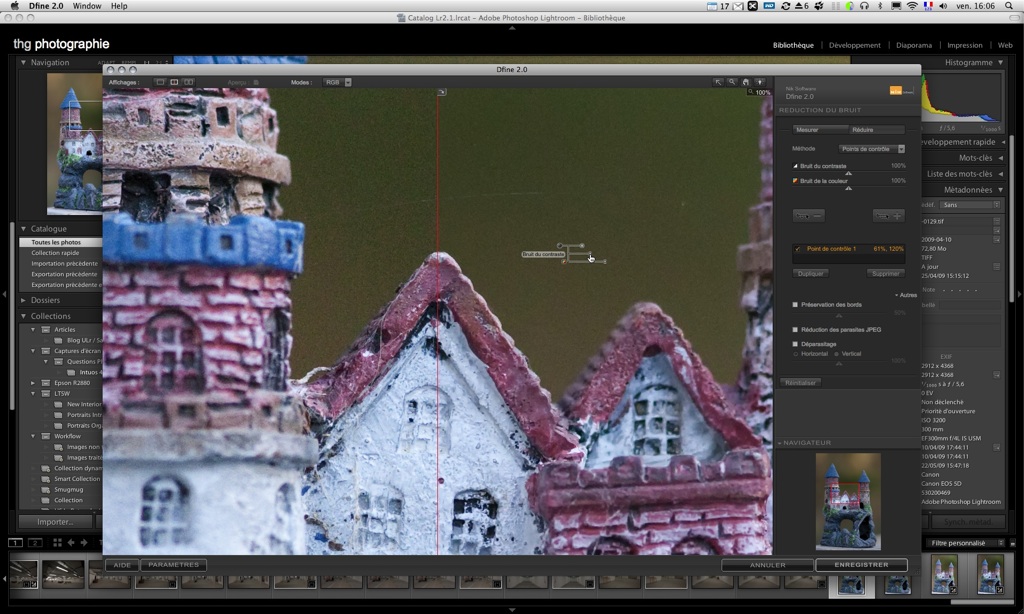The image size is (1024, 614).
Task: Click Bruit de la couleur icon
Action: tap(795, 181)
